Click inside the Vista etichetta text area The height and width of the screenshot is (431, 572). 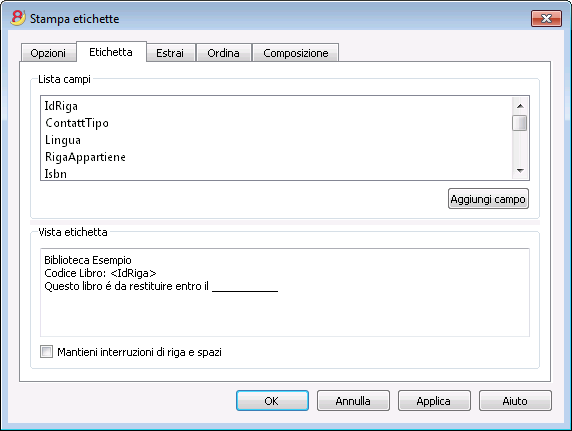click(x=285, y=292)
